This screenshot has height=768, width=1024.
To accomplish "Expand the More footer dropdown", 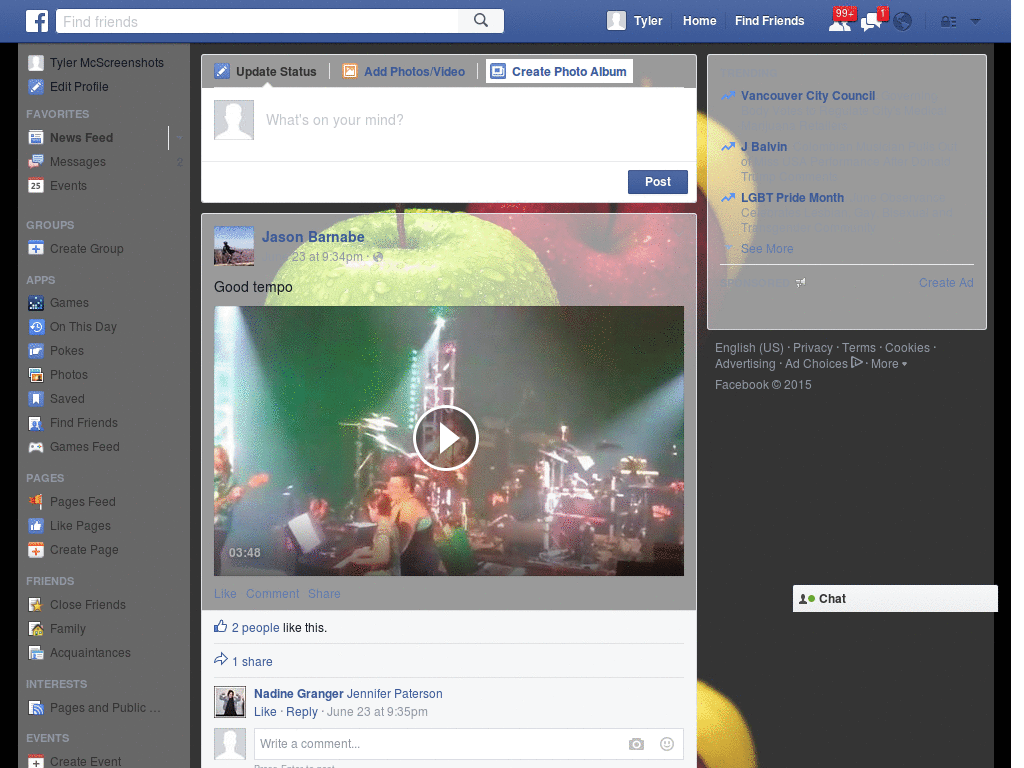I will click(x=889, y=364).
